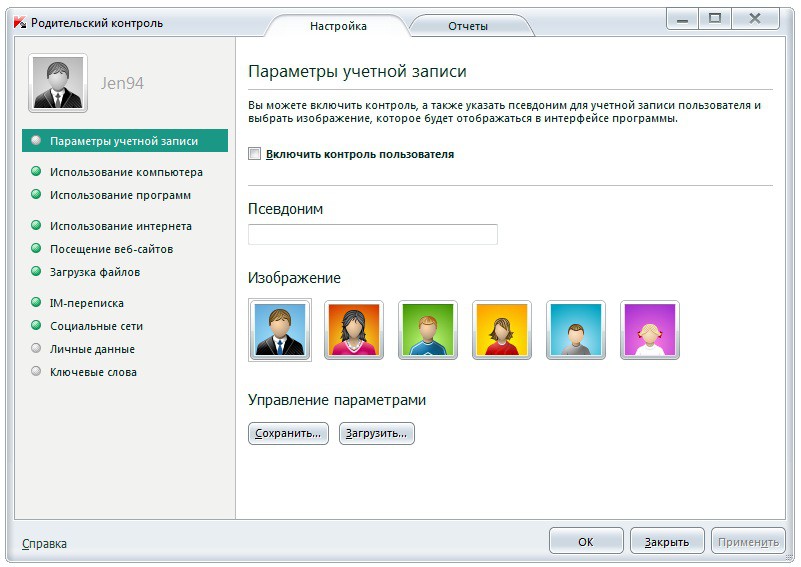Pick the baby avatar on purple background
The image size is (801, 567).
point(650,330)
